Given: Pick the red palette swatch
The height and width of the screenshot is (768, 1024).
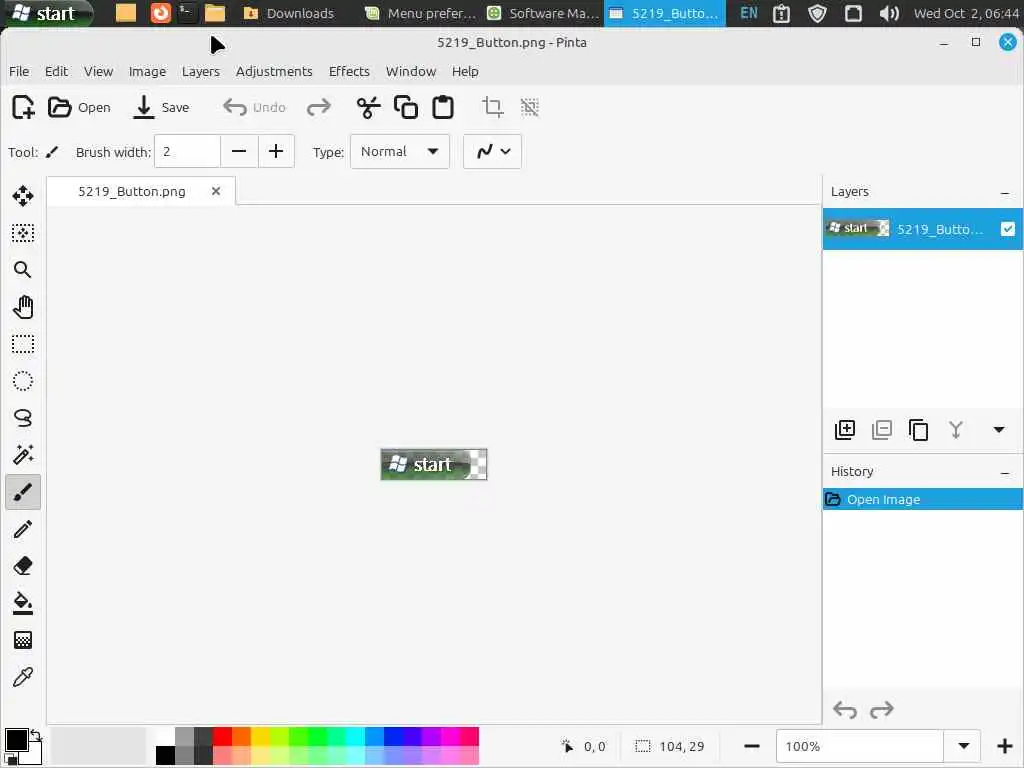Looking at the screenshot, I should pos(222,736).
